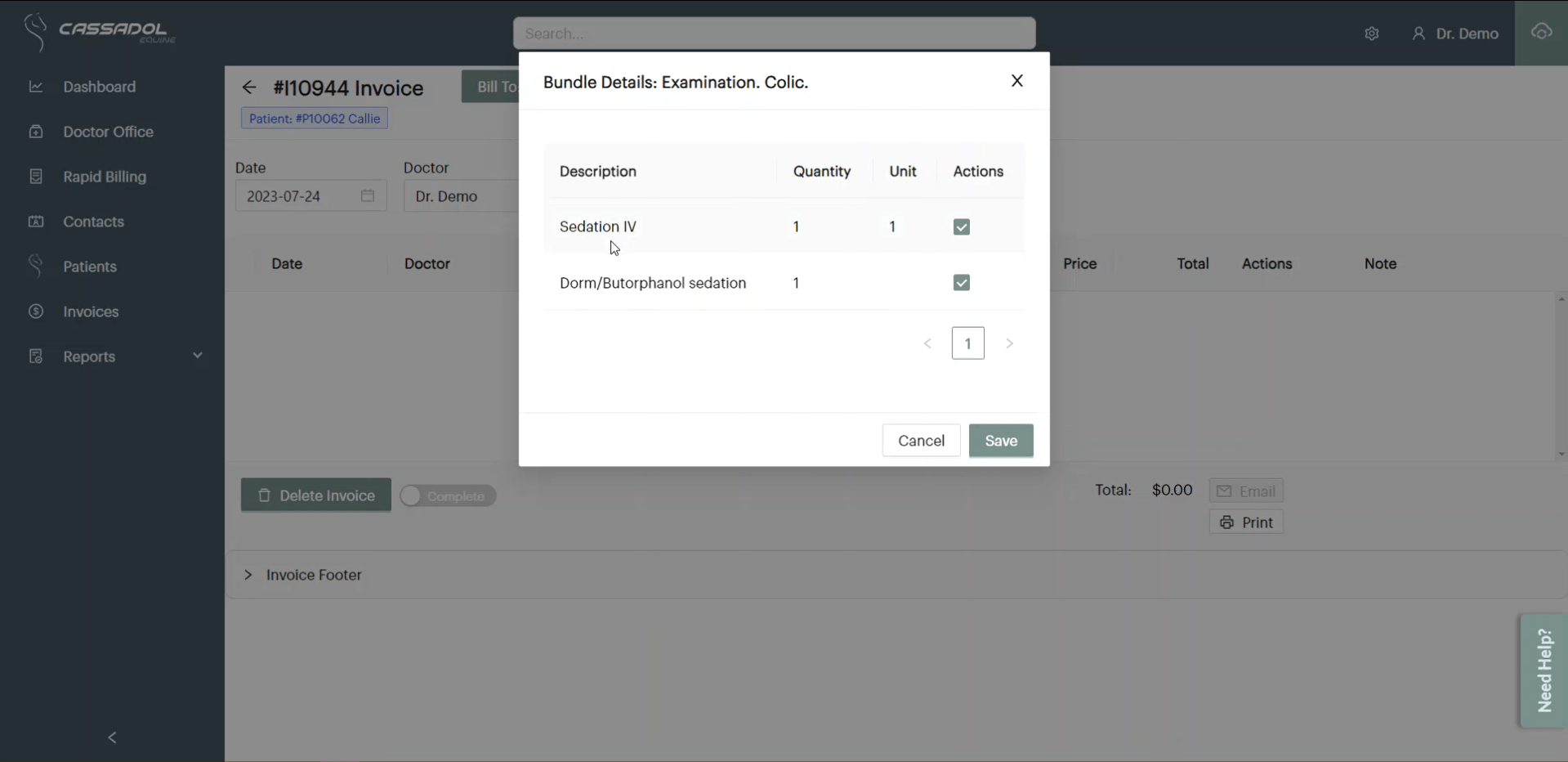
Task: Uncheck the Sedation IV checkbox
Action: [961, 227]
